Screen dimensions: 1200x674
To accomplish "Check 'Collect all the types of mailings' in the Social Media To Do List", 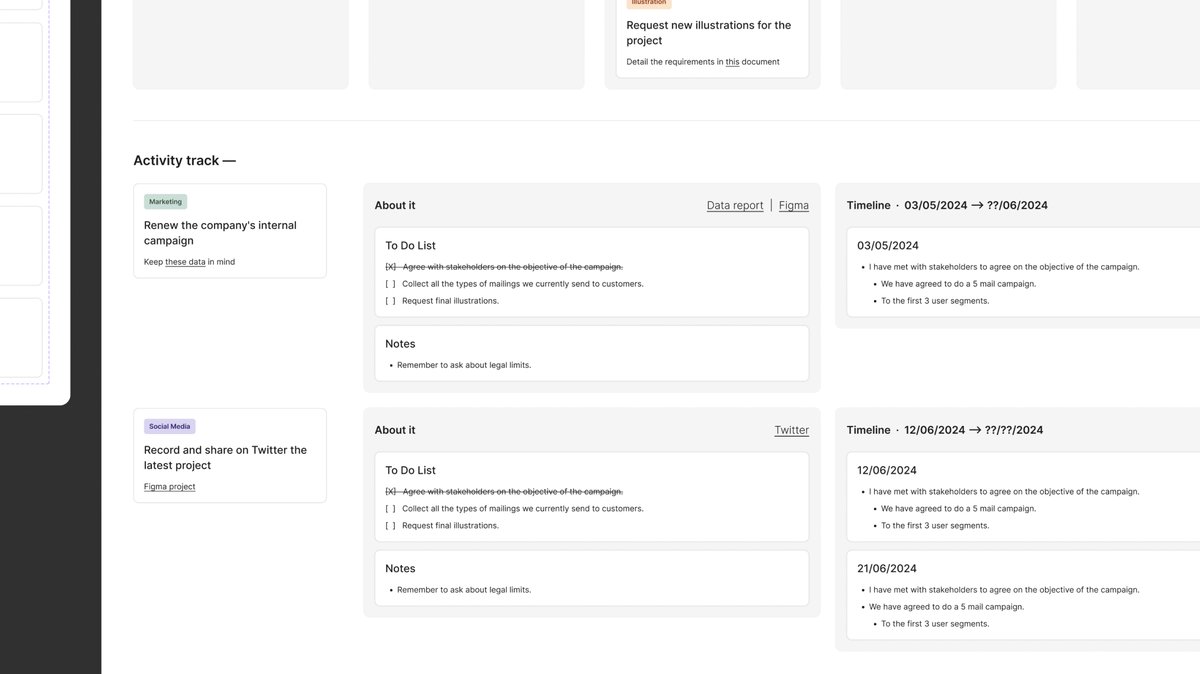I will click(x=391, y=509).
